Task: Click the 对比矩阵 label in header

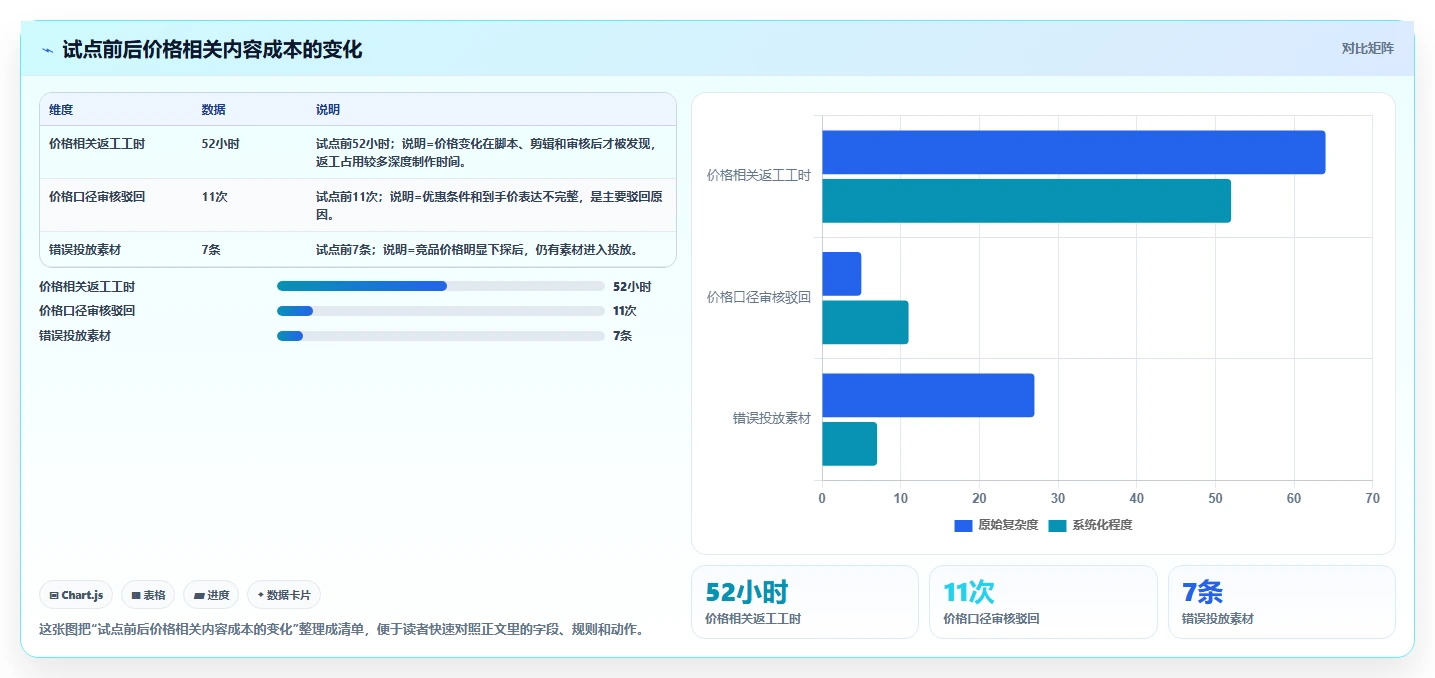Action: (x=1367, y=48)
